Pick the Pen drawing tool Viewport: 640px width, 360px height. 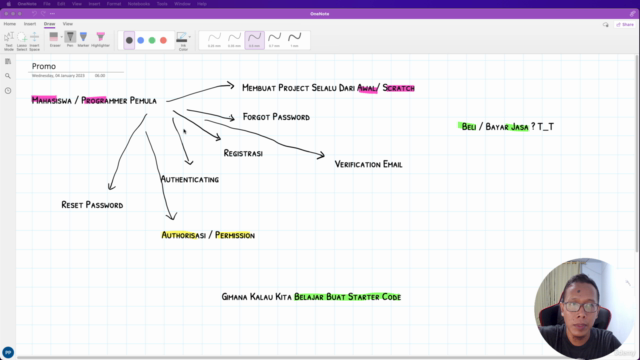(70, 40)
